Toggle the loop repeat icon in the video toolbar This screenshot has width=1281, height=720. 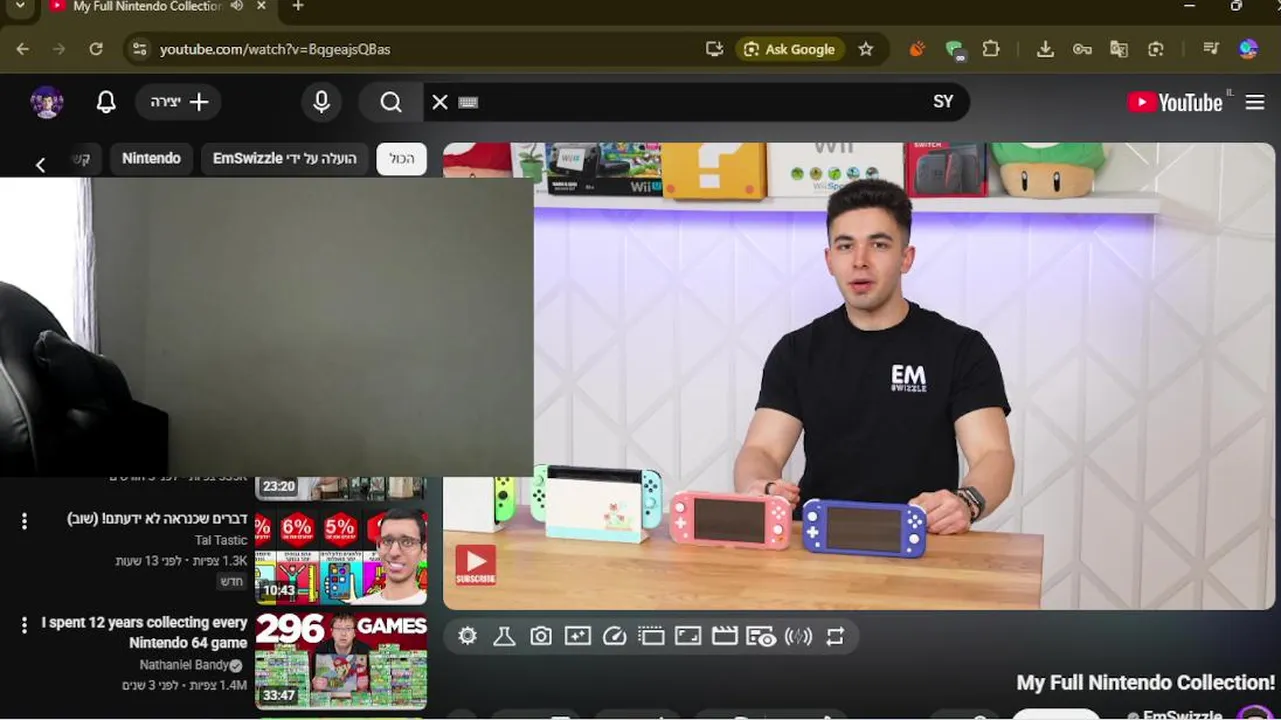835,636
